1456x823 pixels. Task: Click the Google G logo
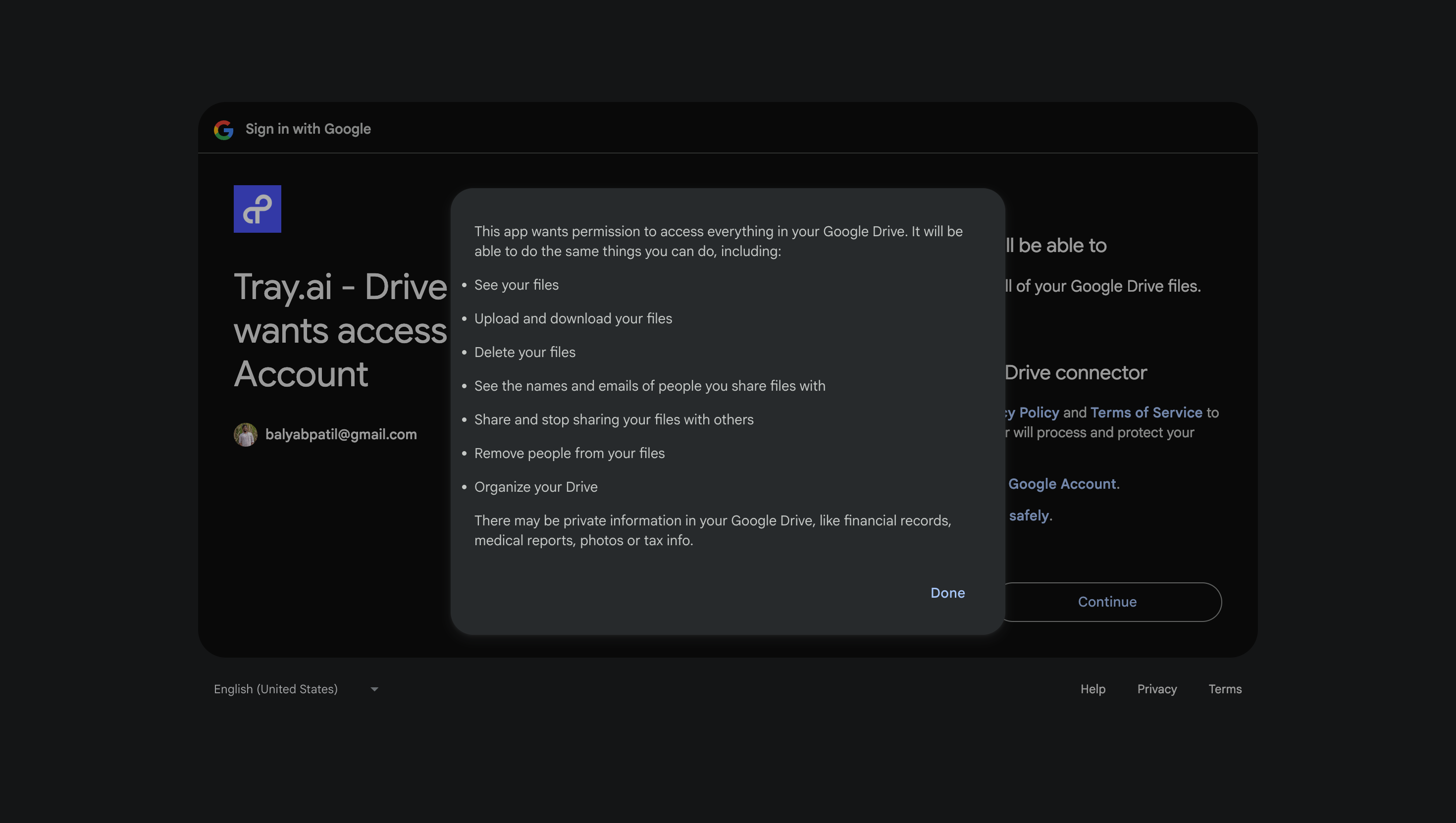pyautogui.click(x=223, y=129)
